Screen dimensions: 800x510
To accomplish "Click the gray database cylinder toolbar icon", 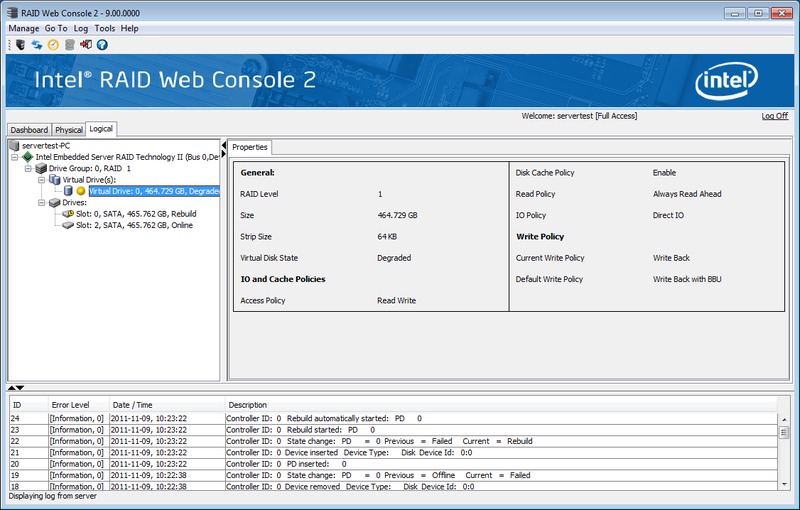I will [x=69, y=44].
